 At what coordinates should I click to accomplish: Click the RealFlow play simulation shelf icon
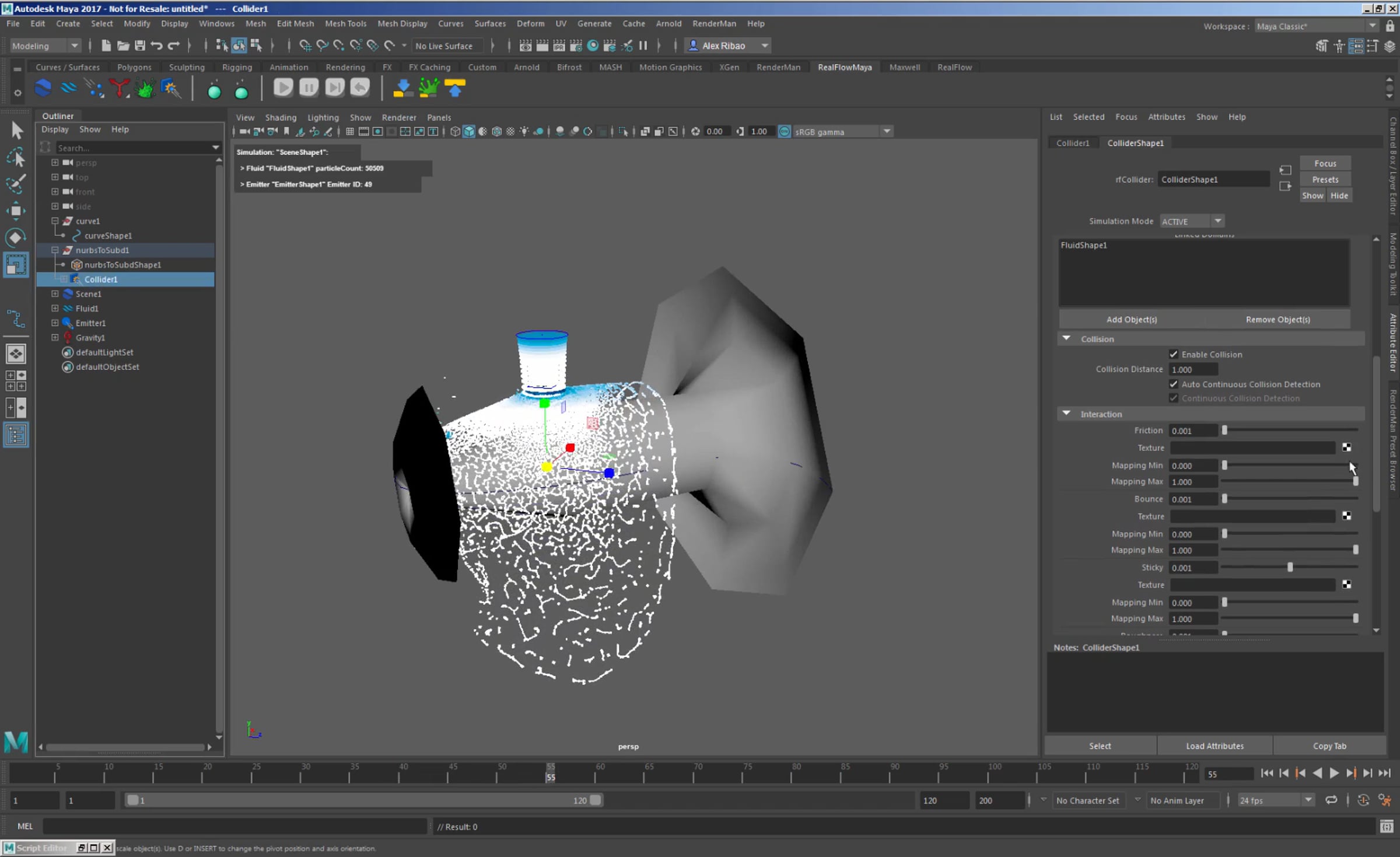[283, 88]
